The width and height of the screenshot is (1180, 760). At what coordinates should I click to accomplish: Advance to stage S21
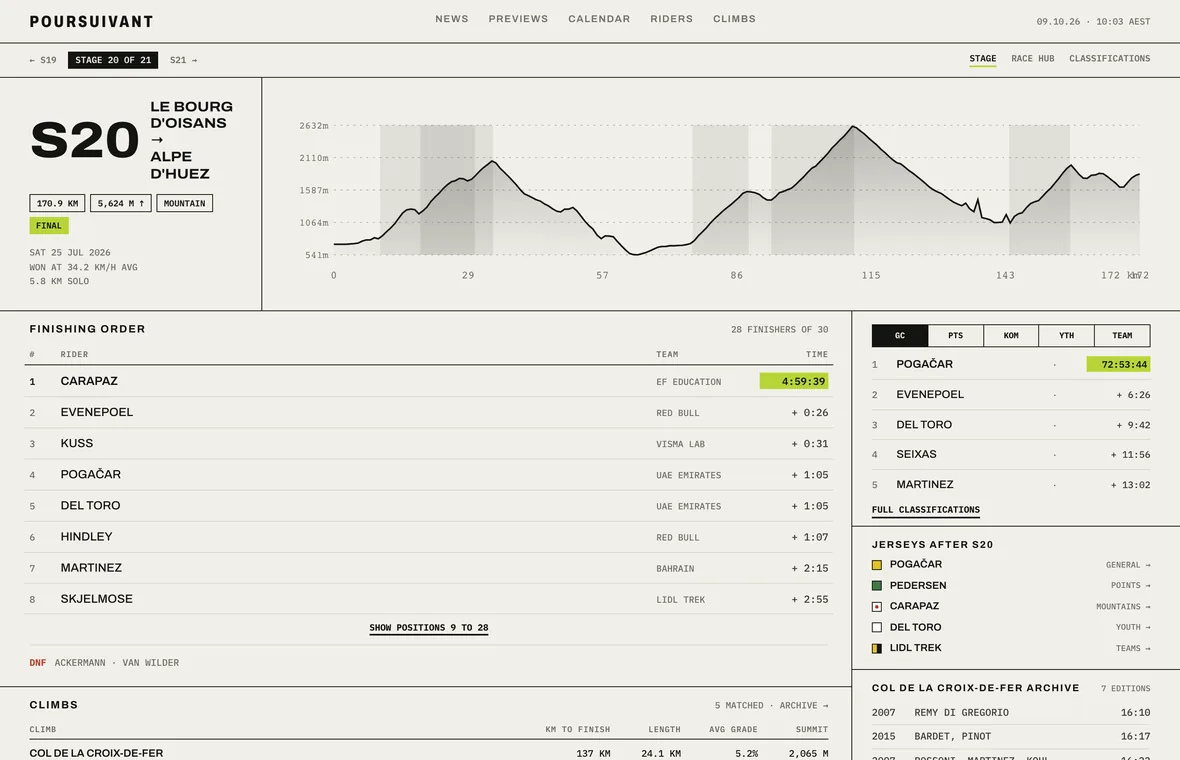click(184, 60)
